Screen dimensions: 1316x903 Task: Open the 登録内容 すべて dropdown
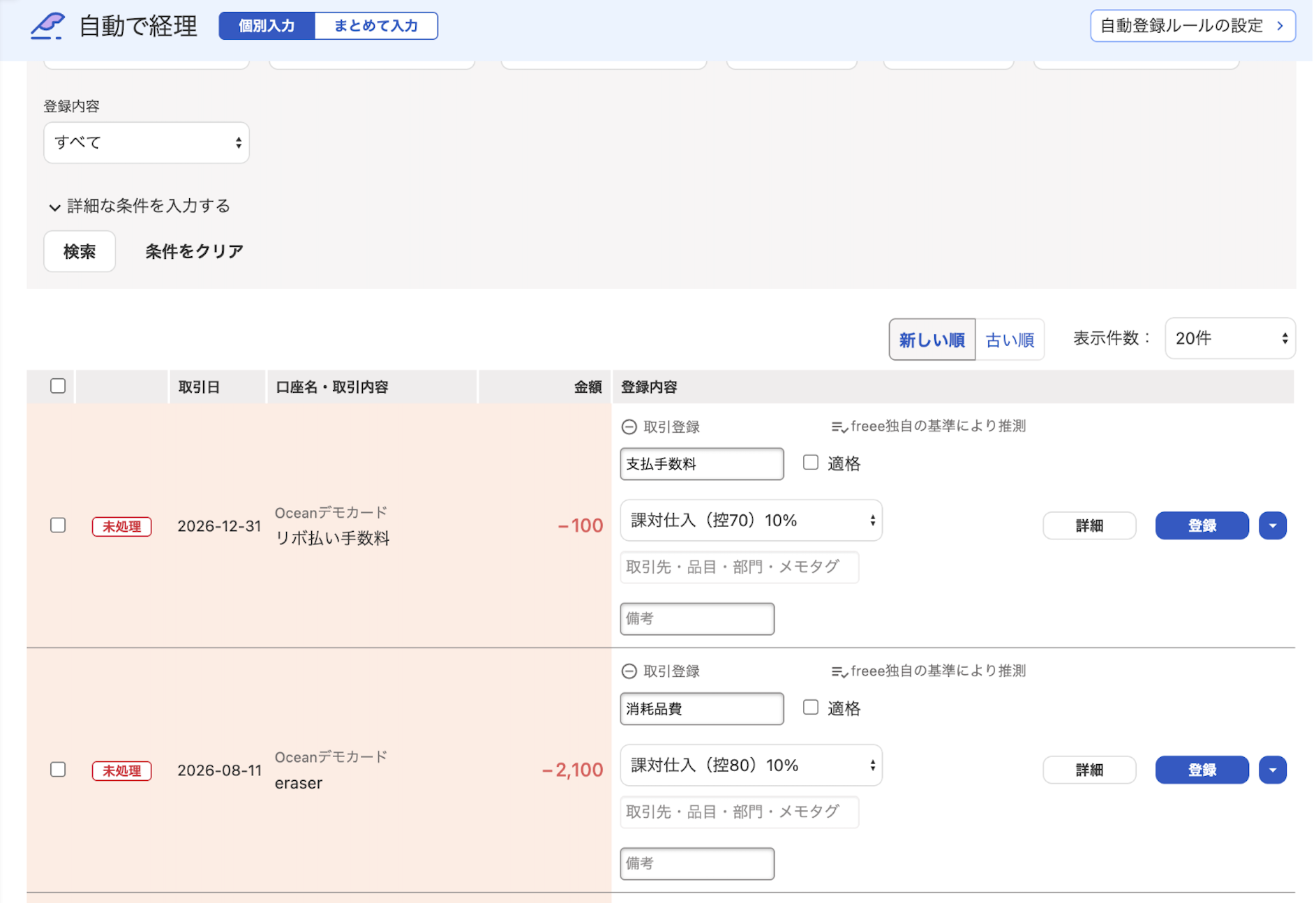click(147, 143)
